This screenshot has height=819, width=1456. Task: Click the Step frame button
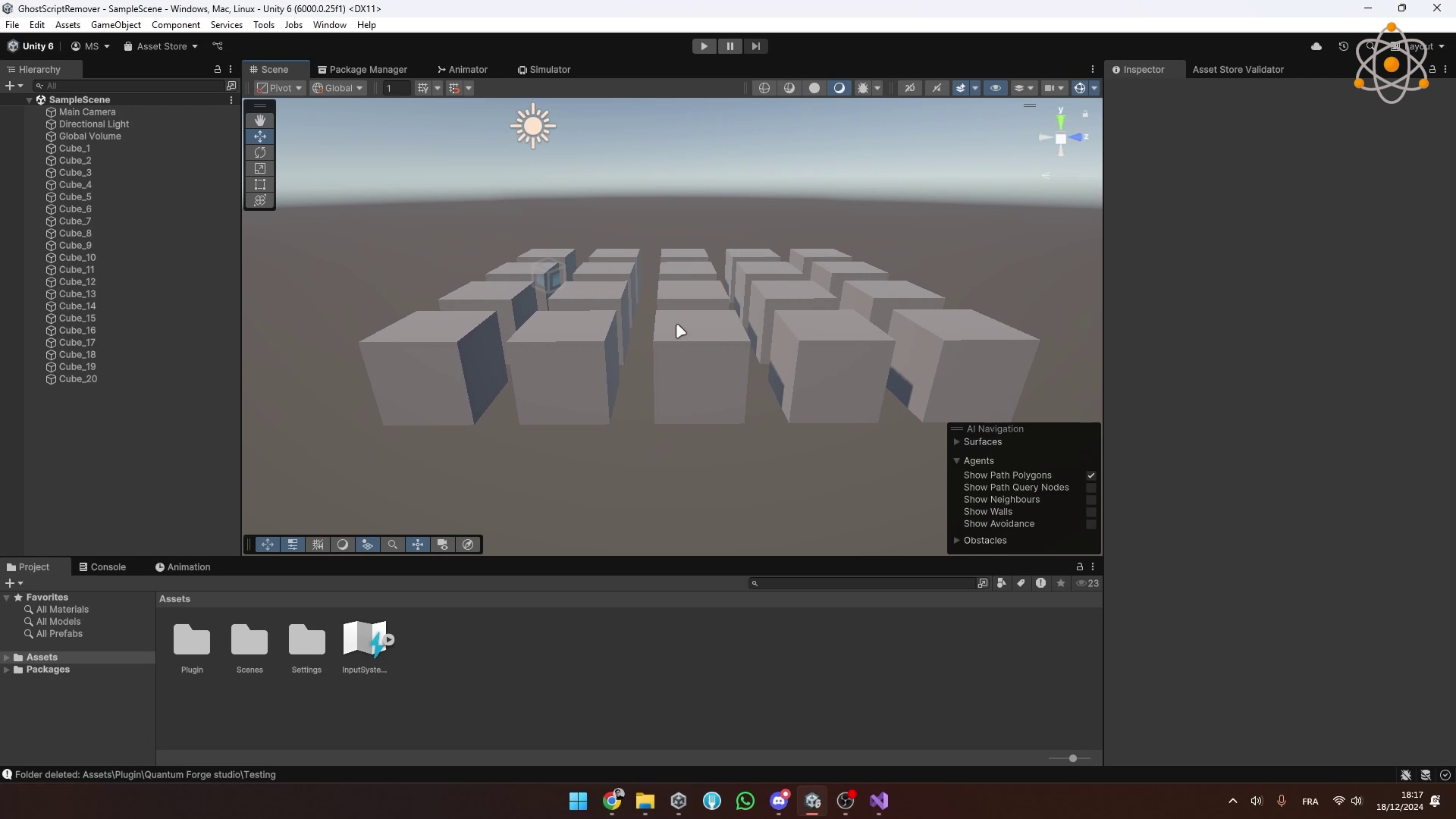756,46
